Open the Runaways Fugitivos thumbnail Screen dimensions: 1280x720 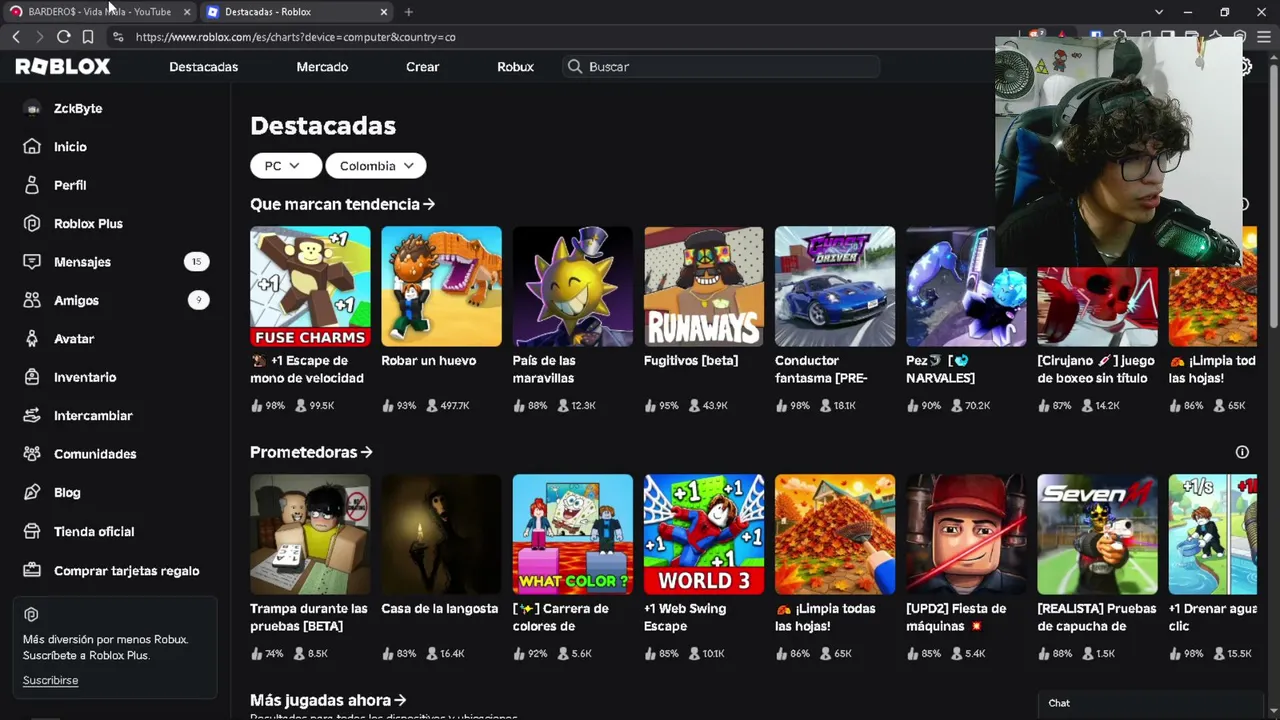tap(704, 286)
